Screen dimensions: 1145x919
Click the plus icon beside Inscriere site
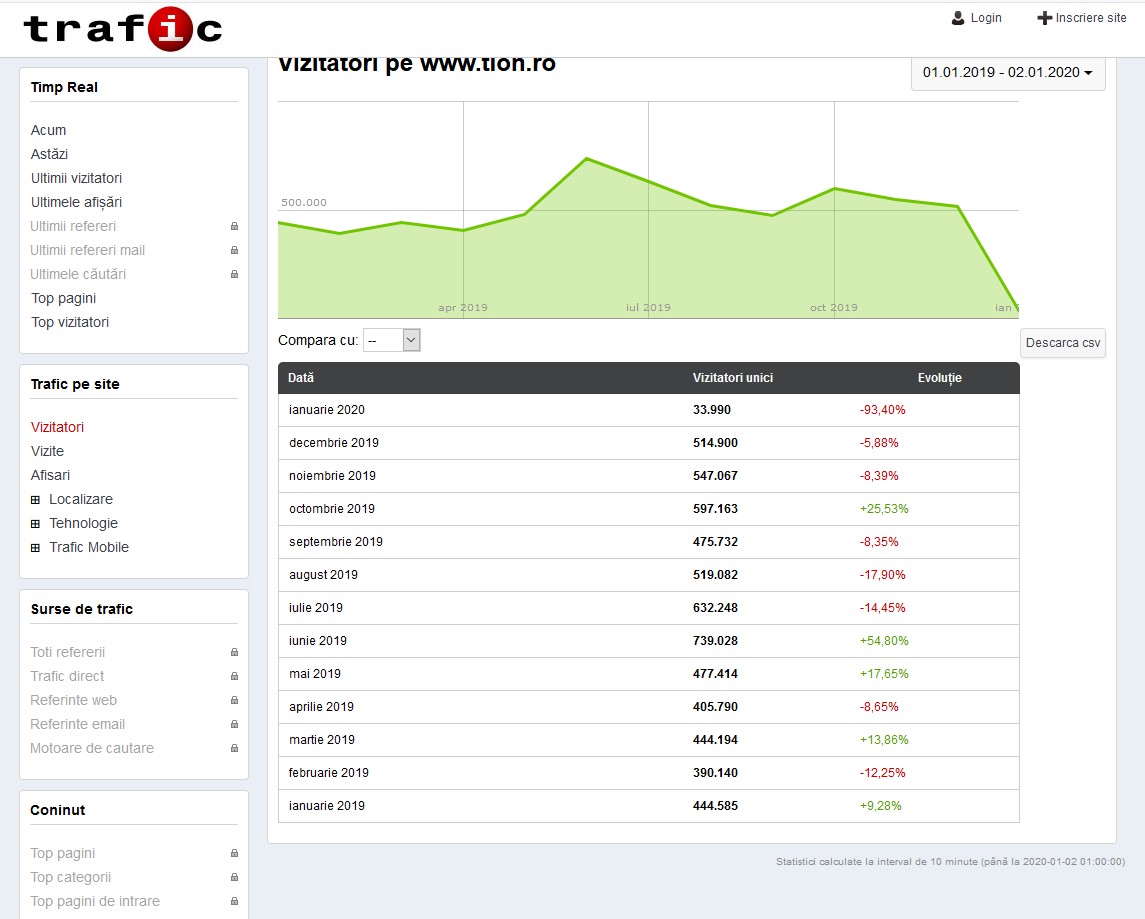click(1045, 18)
